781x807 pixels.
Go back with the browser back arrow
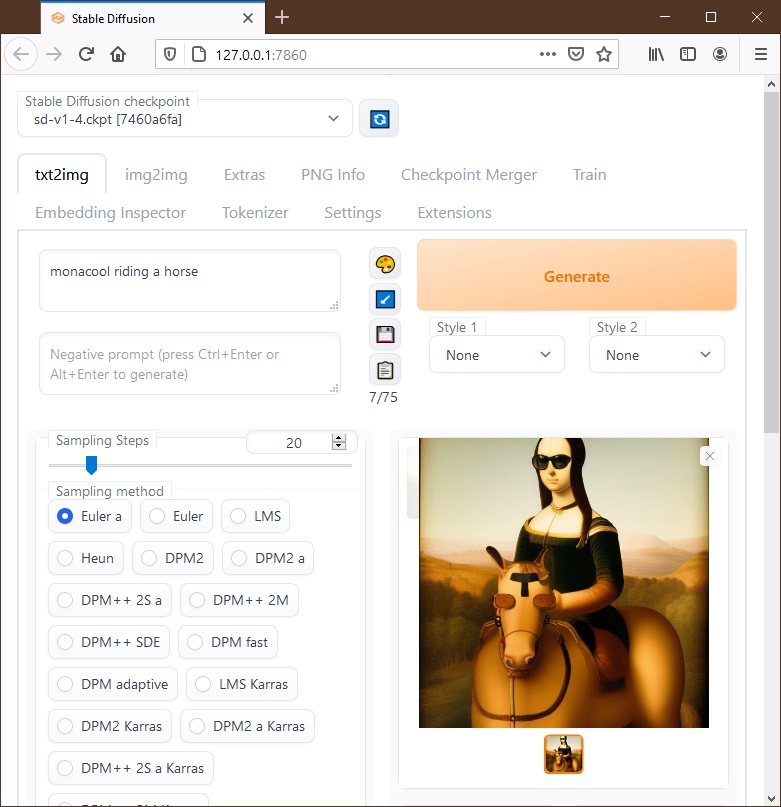[21, 54]
